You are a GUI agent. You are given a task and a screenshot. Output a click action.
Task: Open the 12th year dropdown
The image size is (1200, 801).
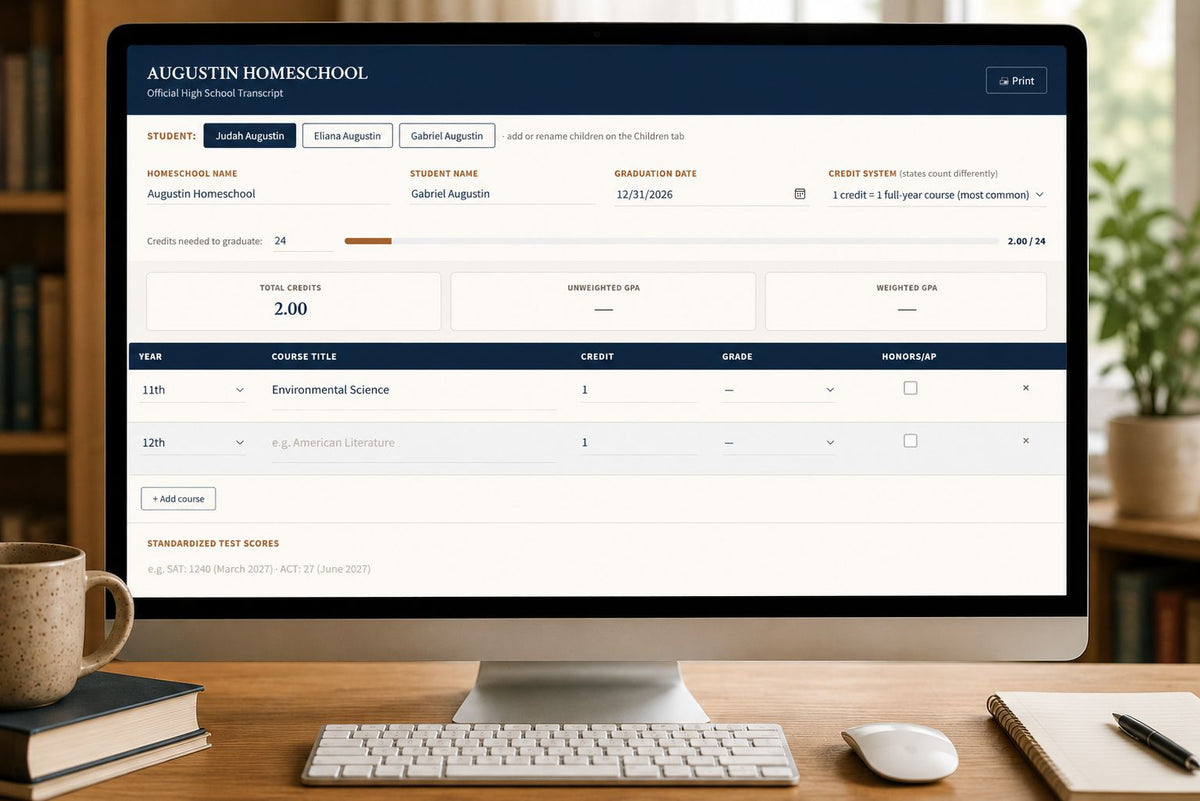[193, 443]
